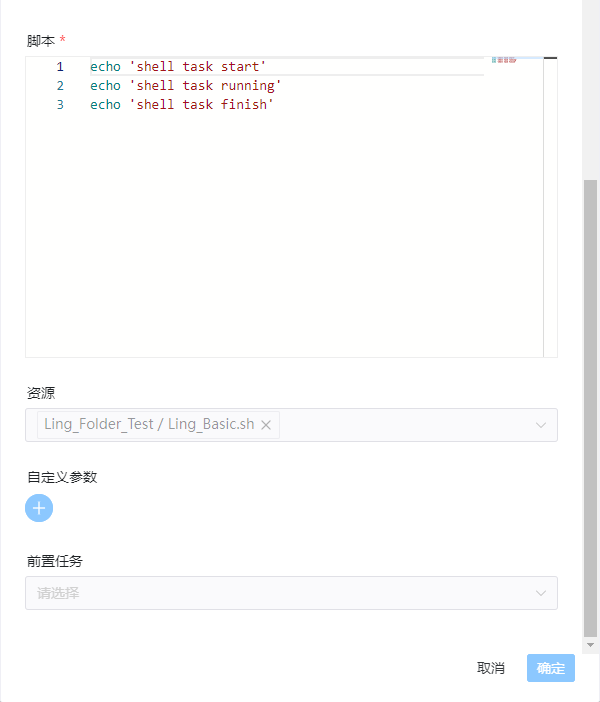This screenshot has width=600, height=702.
Task: Click line 2 'shell task running' code
Action: point(185,86)
